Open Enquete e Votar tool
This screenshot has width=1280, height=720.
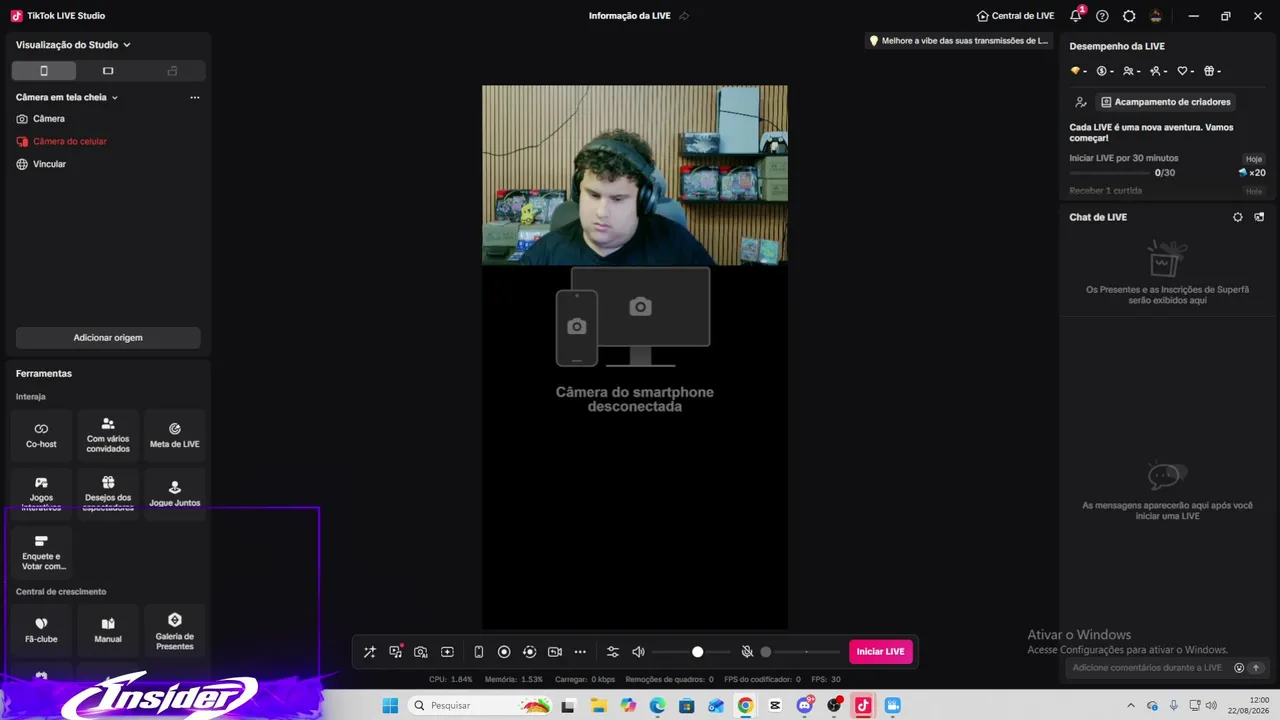41,553
